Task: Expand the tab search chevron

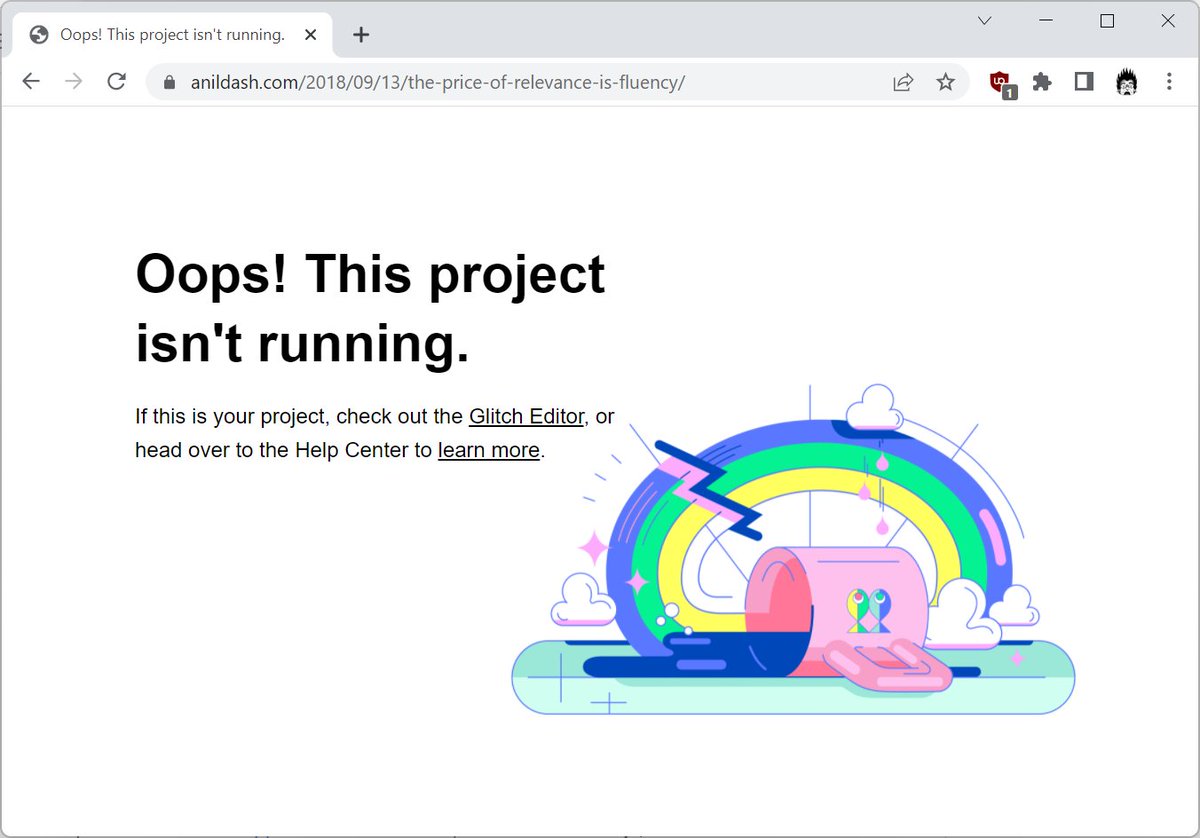Action: 984,21
